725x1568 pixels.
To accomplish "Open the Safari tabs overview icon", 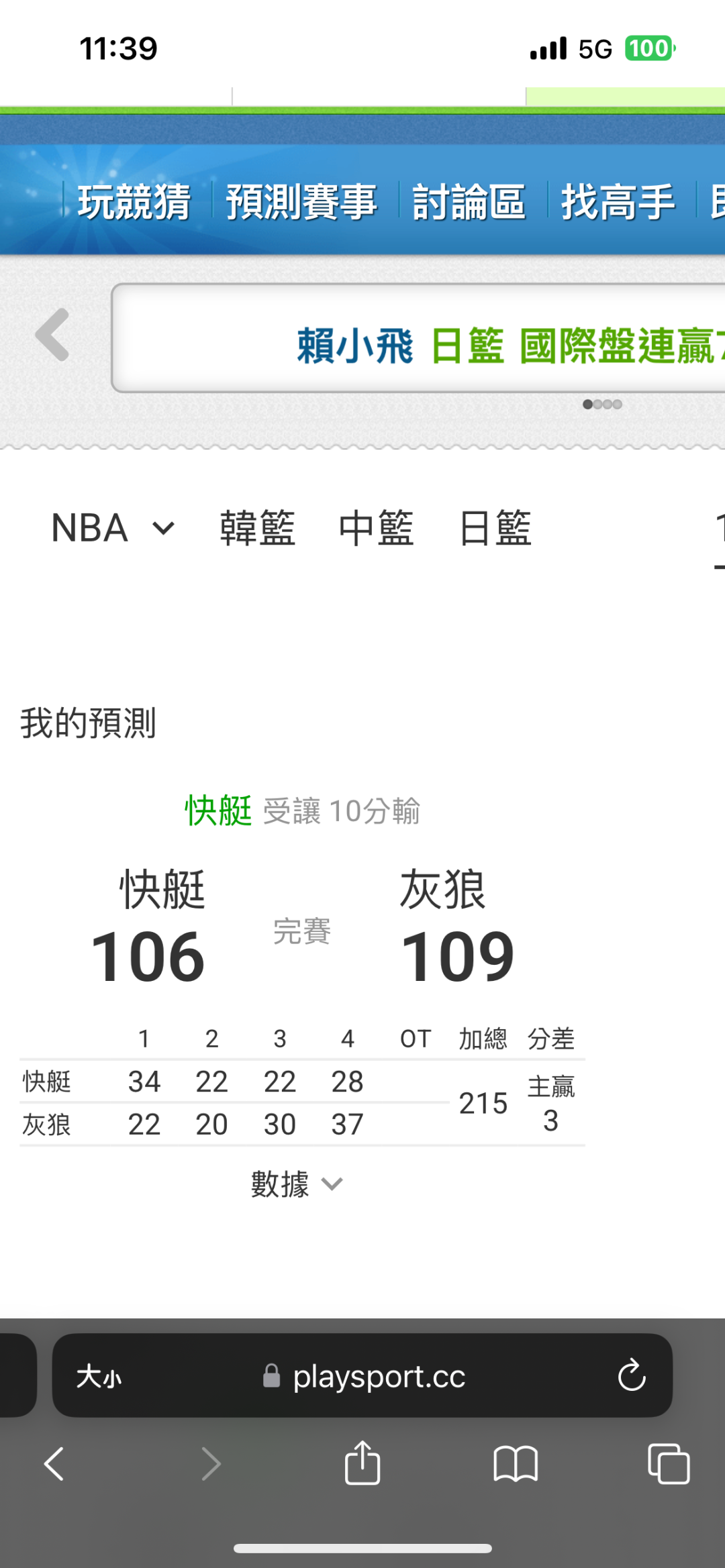I will pyautogui.click(x=669, y=1463).
